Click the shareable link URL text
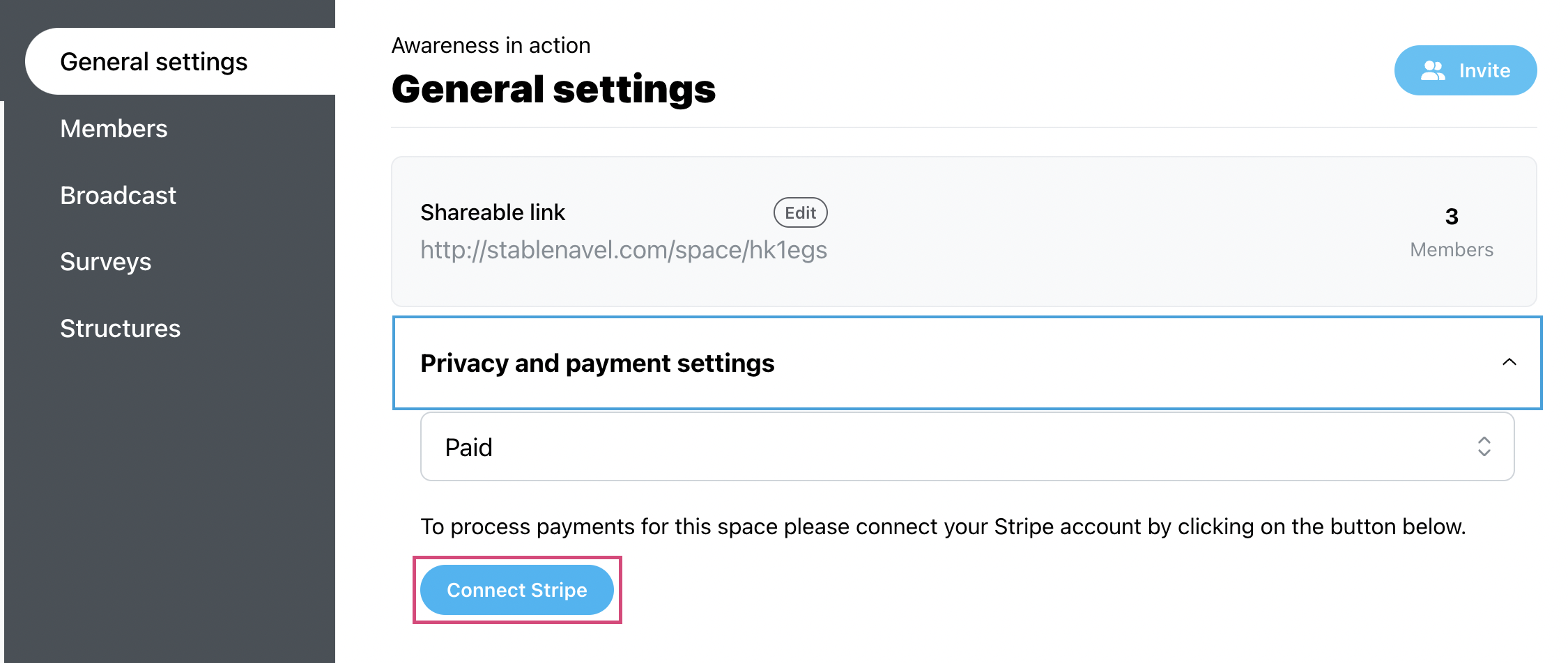Screen dimensions: 1568x663 [x=624, y=250]
